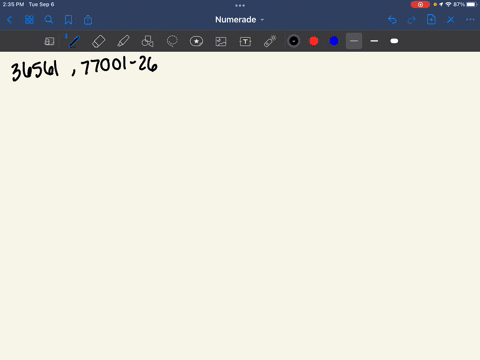Tap the red screen recording indicator
The height and width of the screenshot is (360, 480).
click(420, 4)
